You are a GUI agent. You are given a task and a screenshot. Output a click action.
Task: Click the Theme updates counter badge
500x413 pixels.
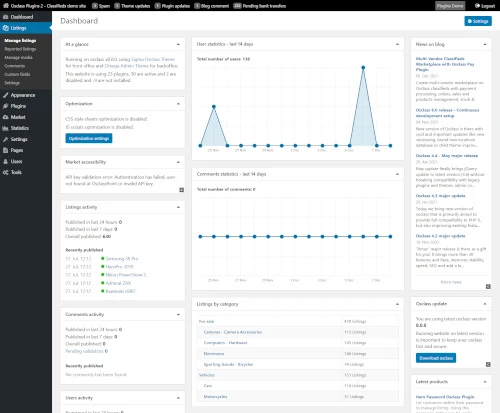point(117,6)
